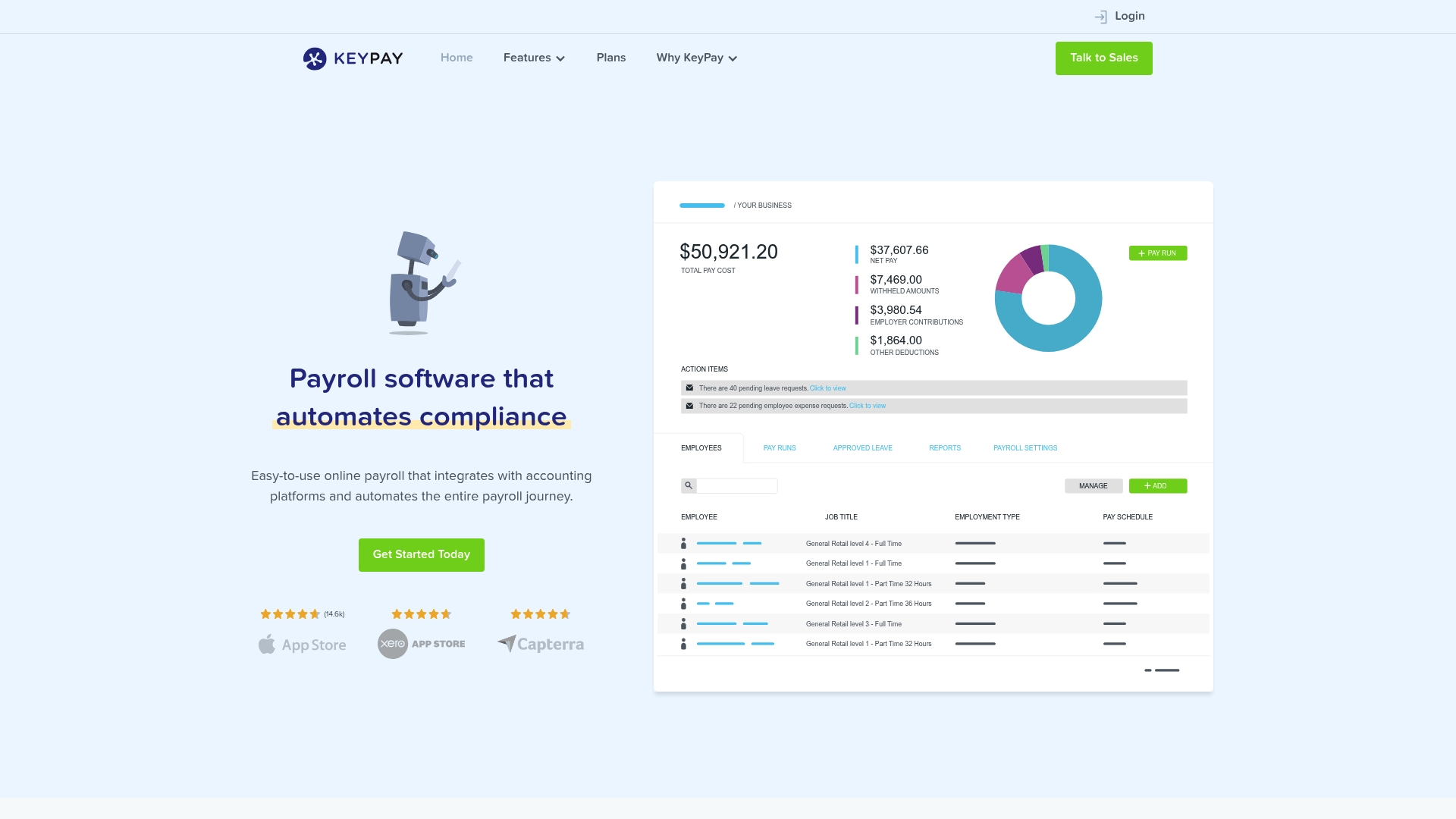Screen dimensions: 1456x819
Task: Click person icon in General Retail level 3 row
Action: (683, 623)
